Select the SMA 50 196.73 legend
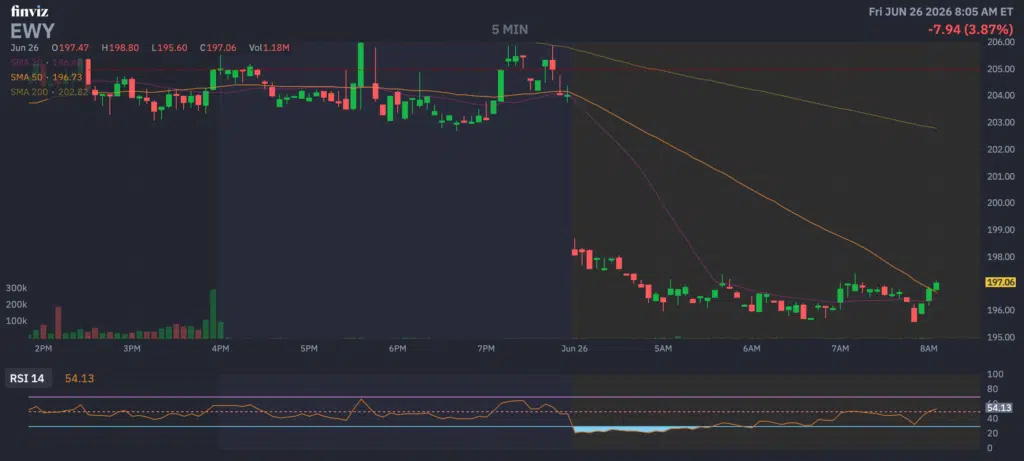Image resolution: width=1024 pixels, height=461 pixels. [45, 77]
